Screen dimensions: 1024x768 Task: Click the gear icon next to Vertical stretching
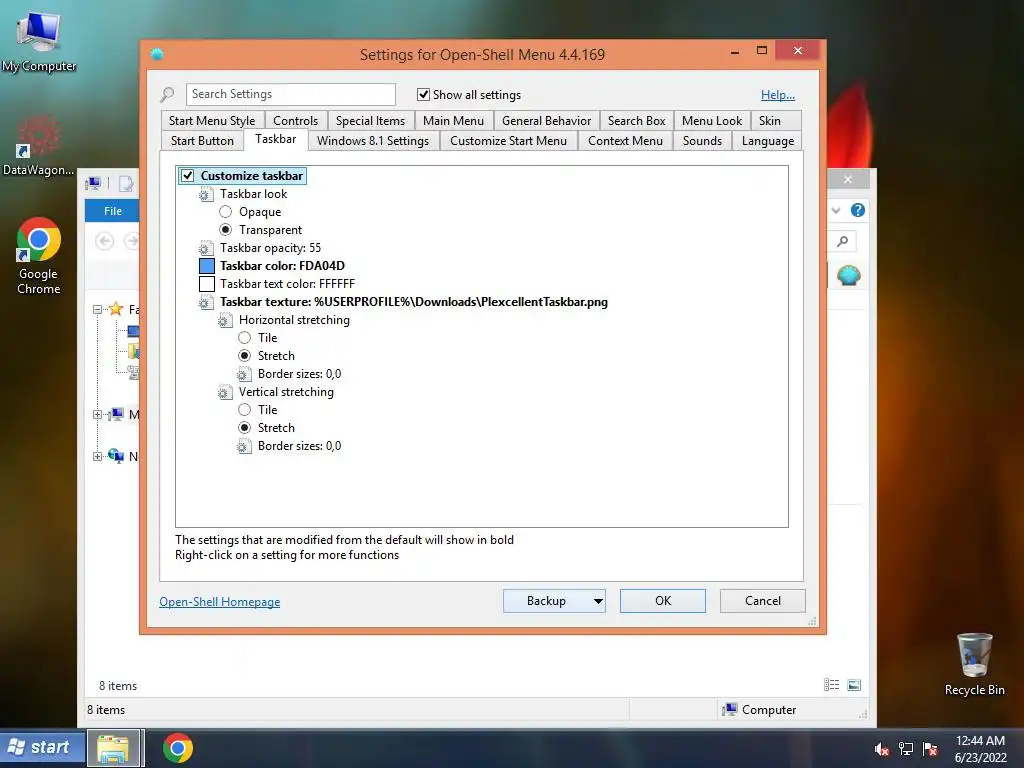[225, 392]
